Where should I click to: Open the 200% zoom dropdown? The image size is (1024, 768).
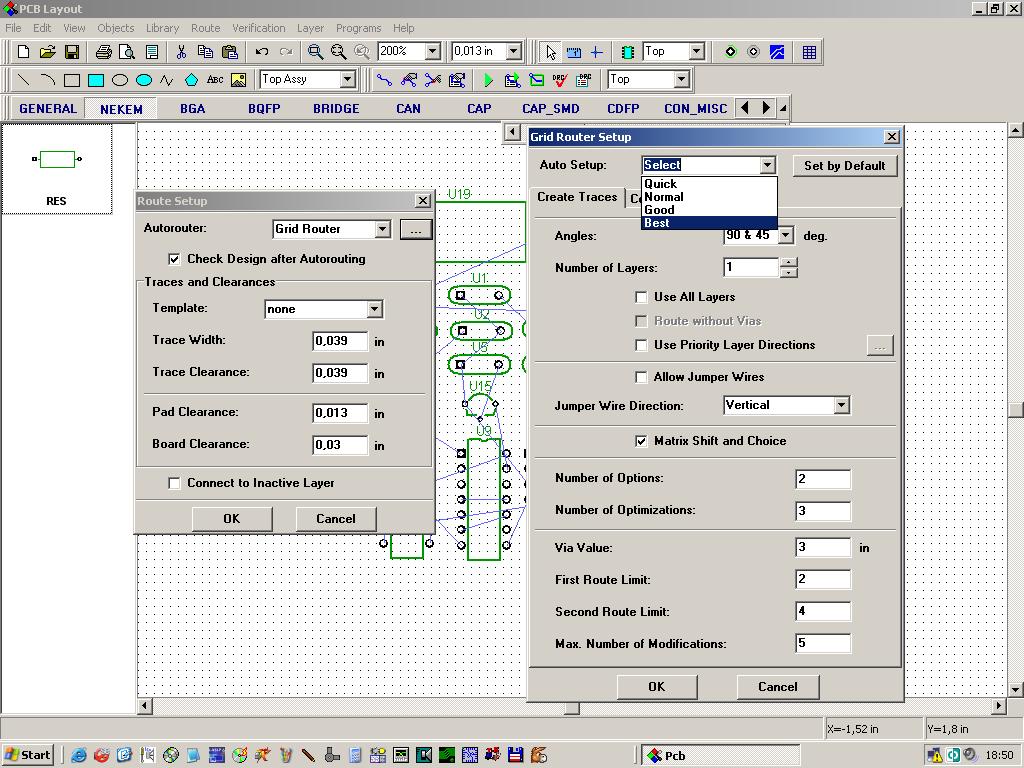pos(432,51)
